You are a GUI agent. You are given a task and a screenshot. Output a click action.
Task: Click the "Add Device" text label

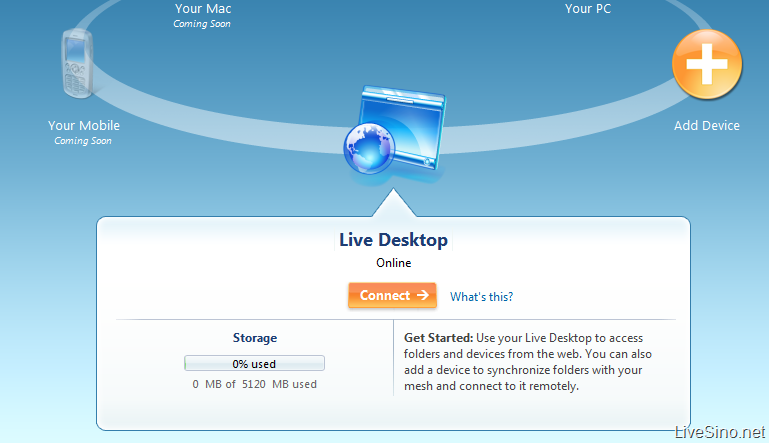point(706,126)
